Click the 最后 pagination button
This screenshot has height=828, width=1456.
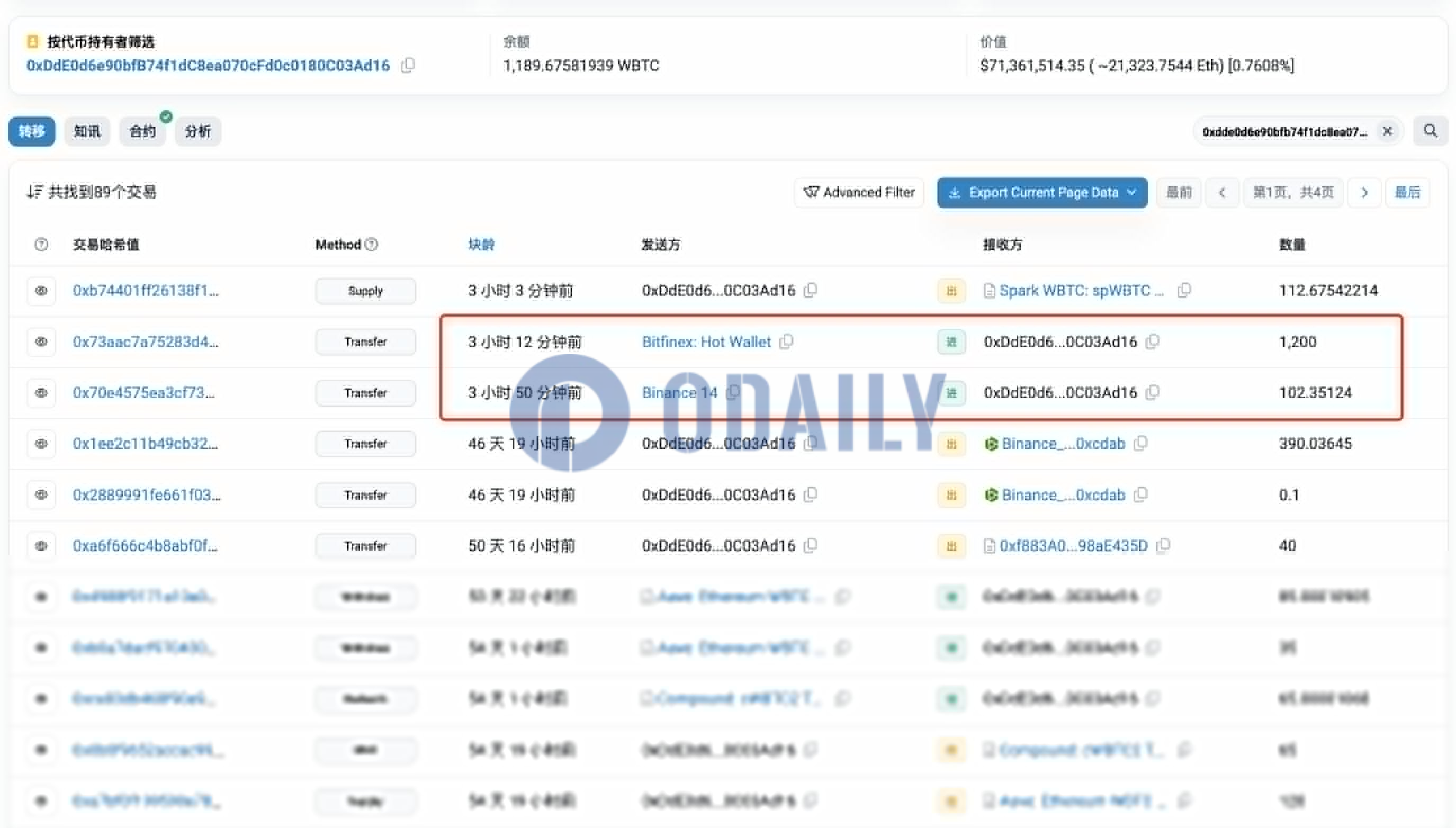1409,192
